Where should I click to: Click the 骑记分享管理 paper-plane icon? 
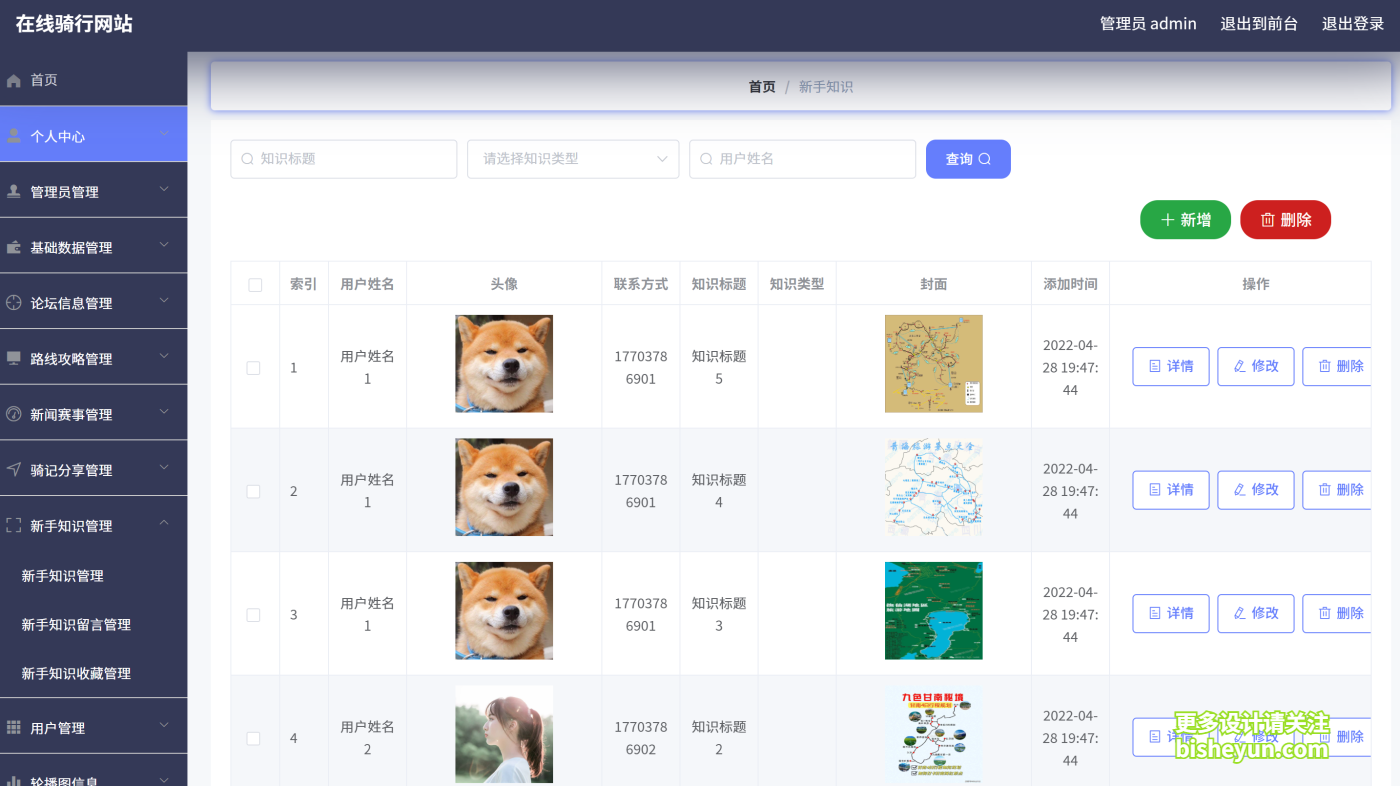click(x=15, y=468)
